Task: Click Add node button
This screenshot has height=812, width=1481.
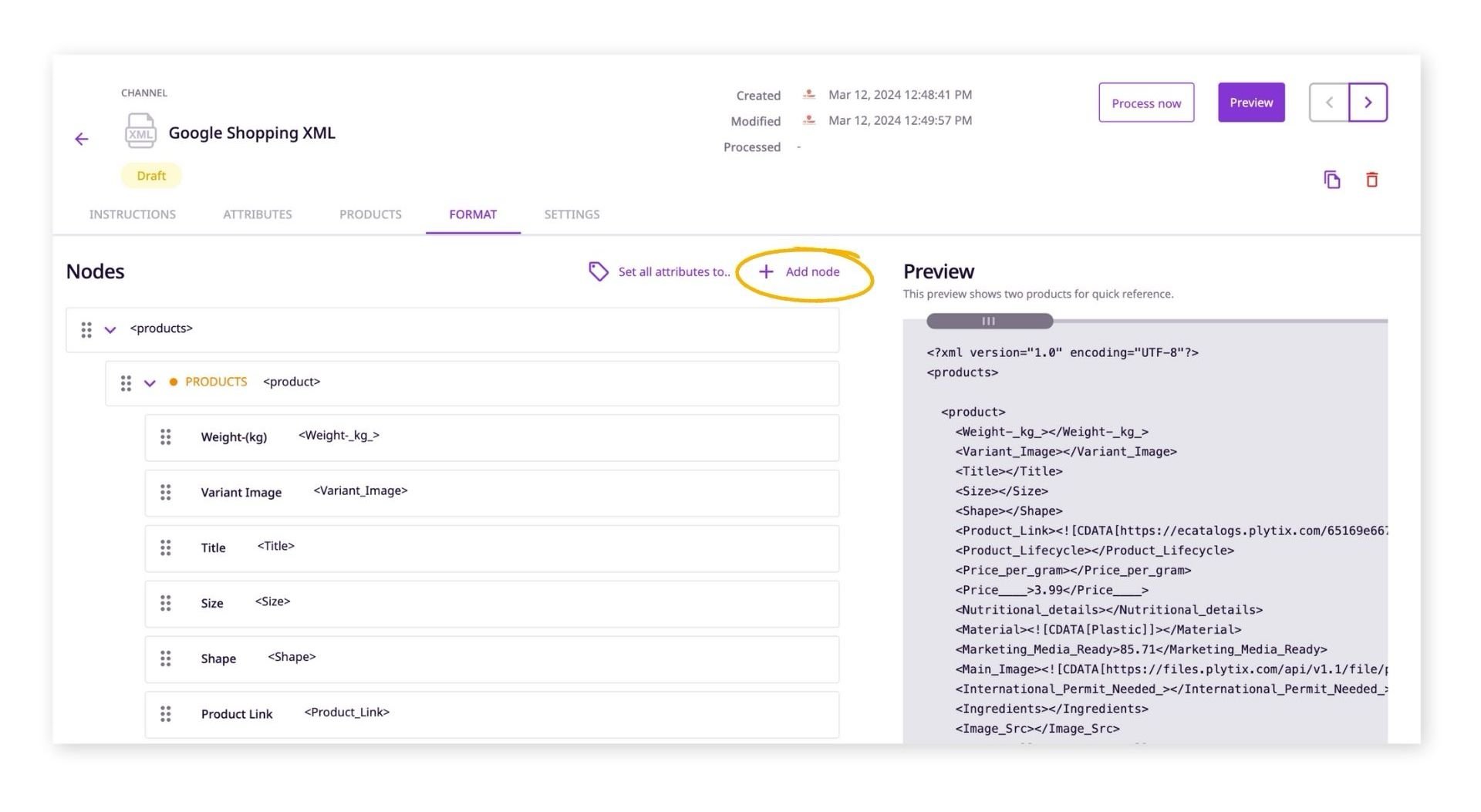Action: coord(800,271)
